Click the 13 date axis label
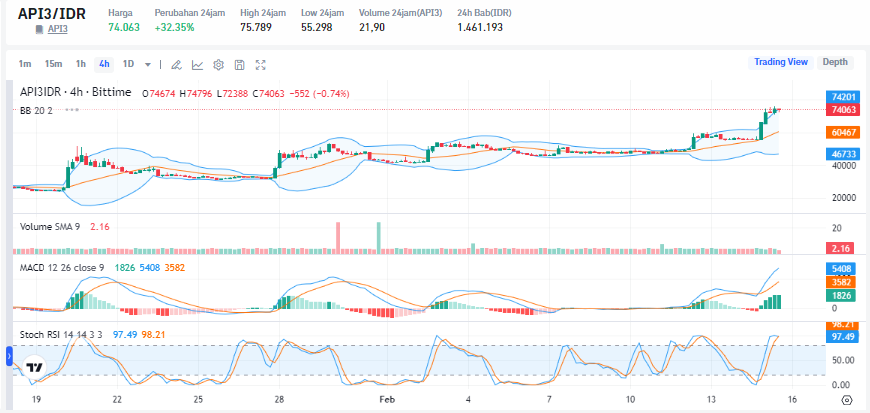 click(x=711, y=400)
